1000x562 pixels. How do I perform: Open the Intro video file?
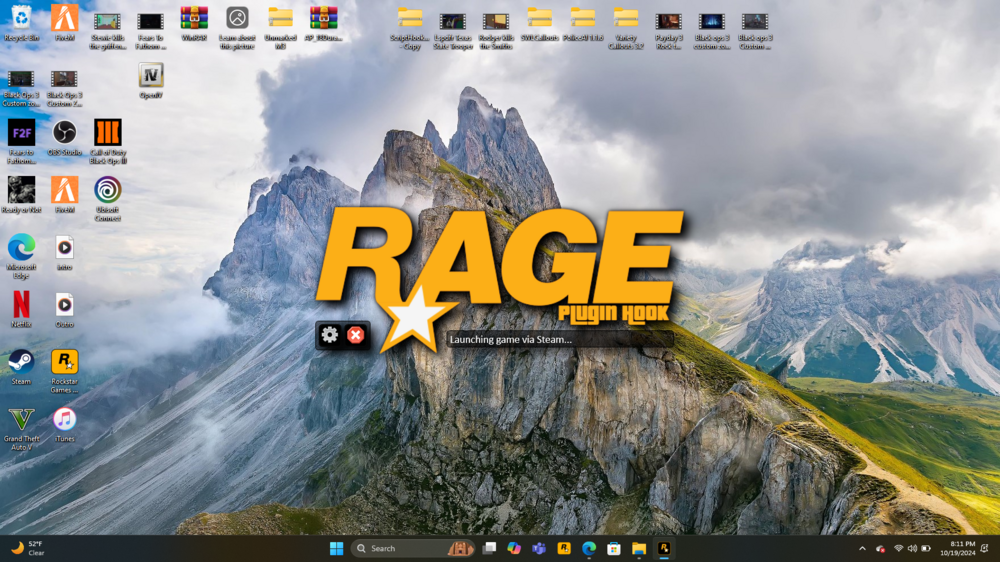click(64, 252)
